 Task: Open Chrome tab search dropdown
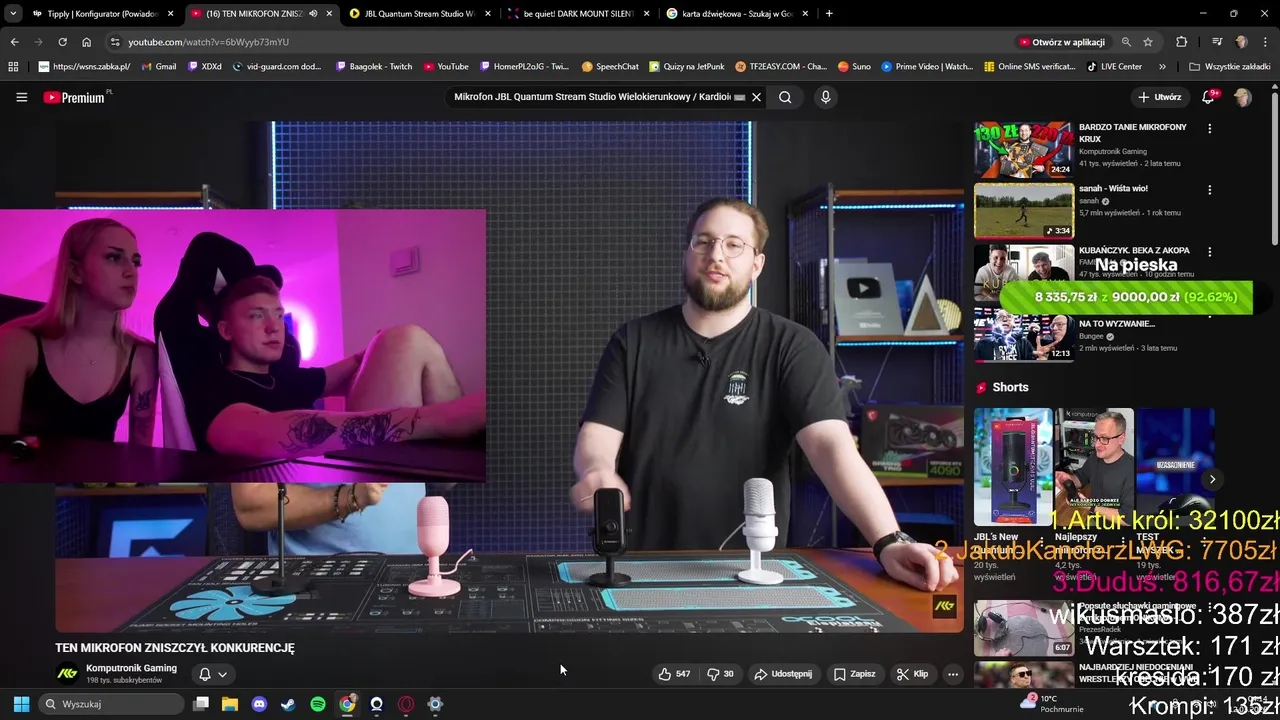pyautogui.click(x=13, y=14)
